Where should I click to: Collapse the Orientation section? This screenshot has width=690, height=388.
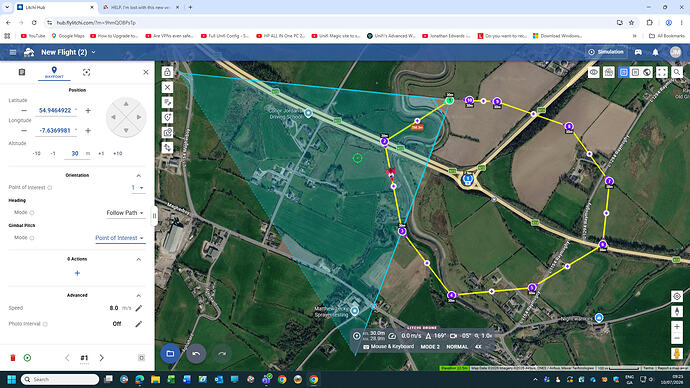(139, 176)
